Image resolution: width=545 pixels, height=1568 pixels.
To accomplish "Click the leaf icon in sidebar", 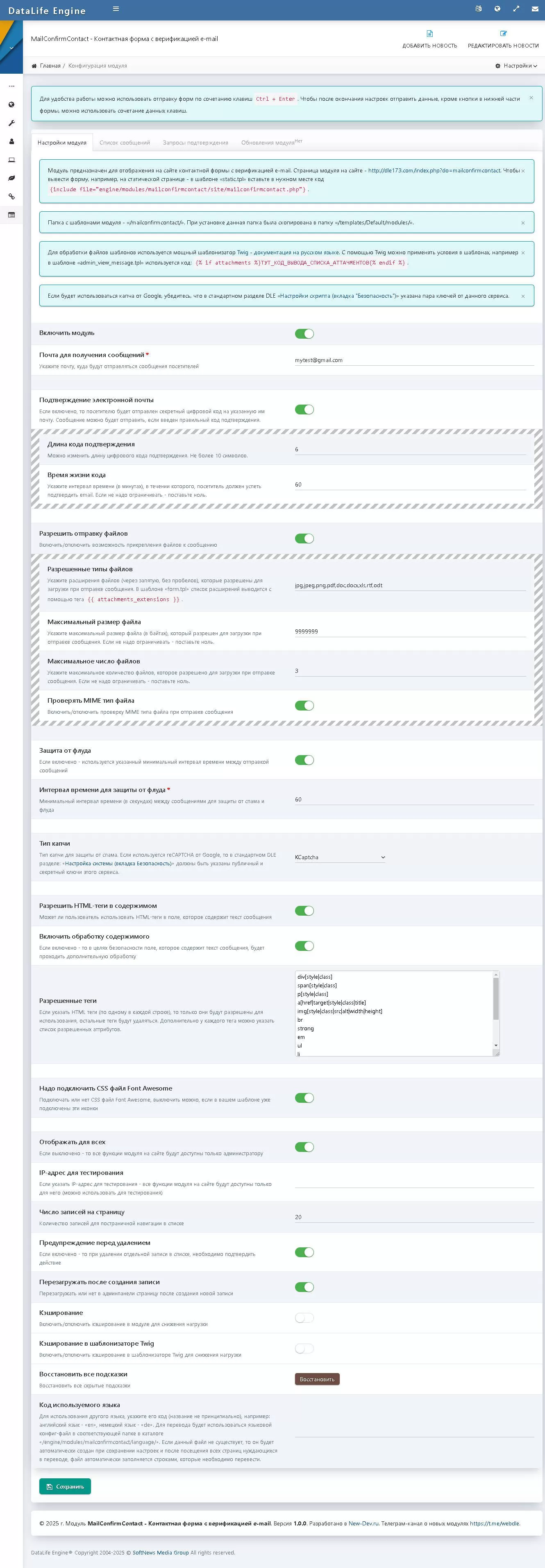I will [11, 179].
